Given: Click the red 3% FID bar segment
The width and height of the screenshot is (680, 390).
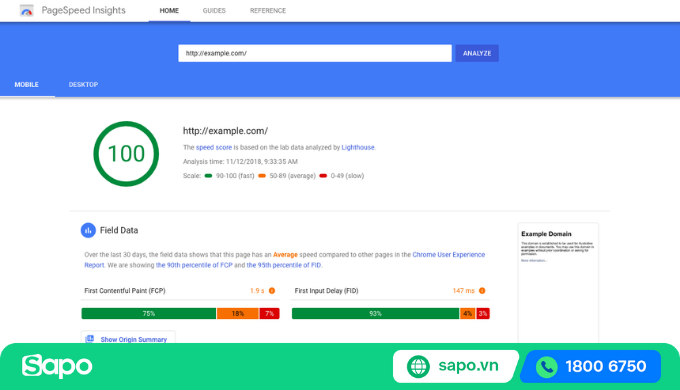Looking at the screenshot, I should [x=483, y=314].
